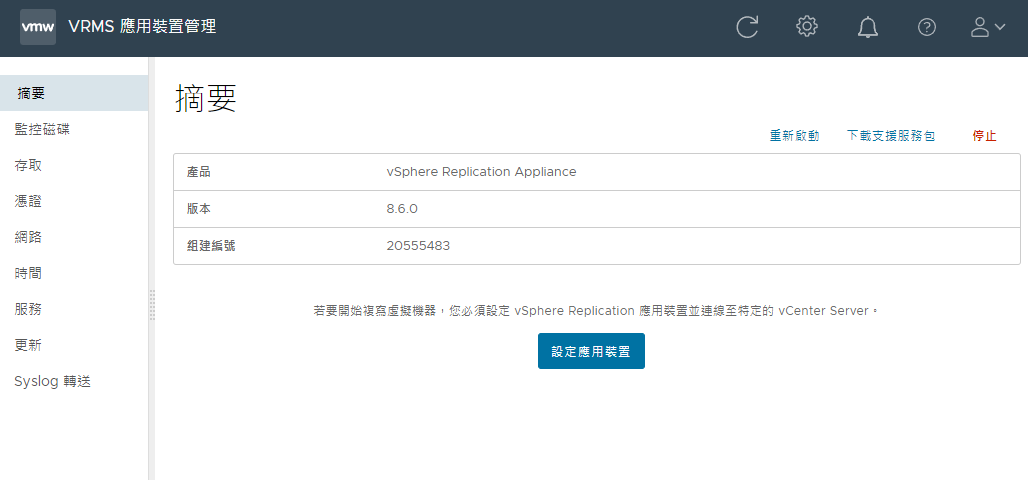
Task: Click the 版本 label cell
Action: point(199,209)
